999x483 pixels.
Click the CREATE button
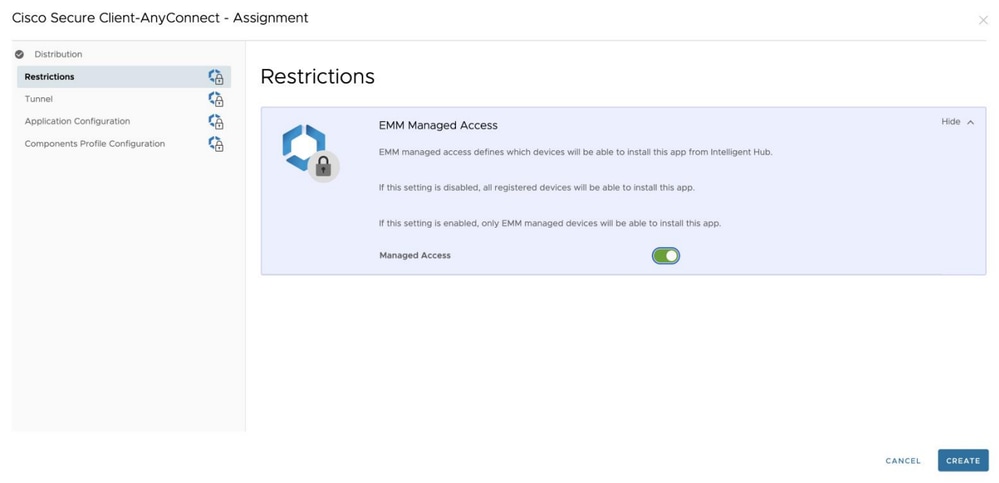pyautogui.click(x=963, y=460)
